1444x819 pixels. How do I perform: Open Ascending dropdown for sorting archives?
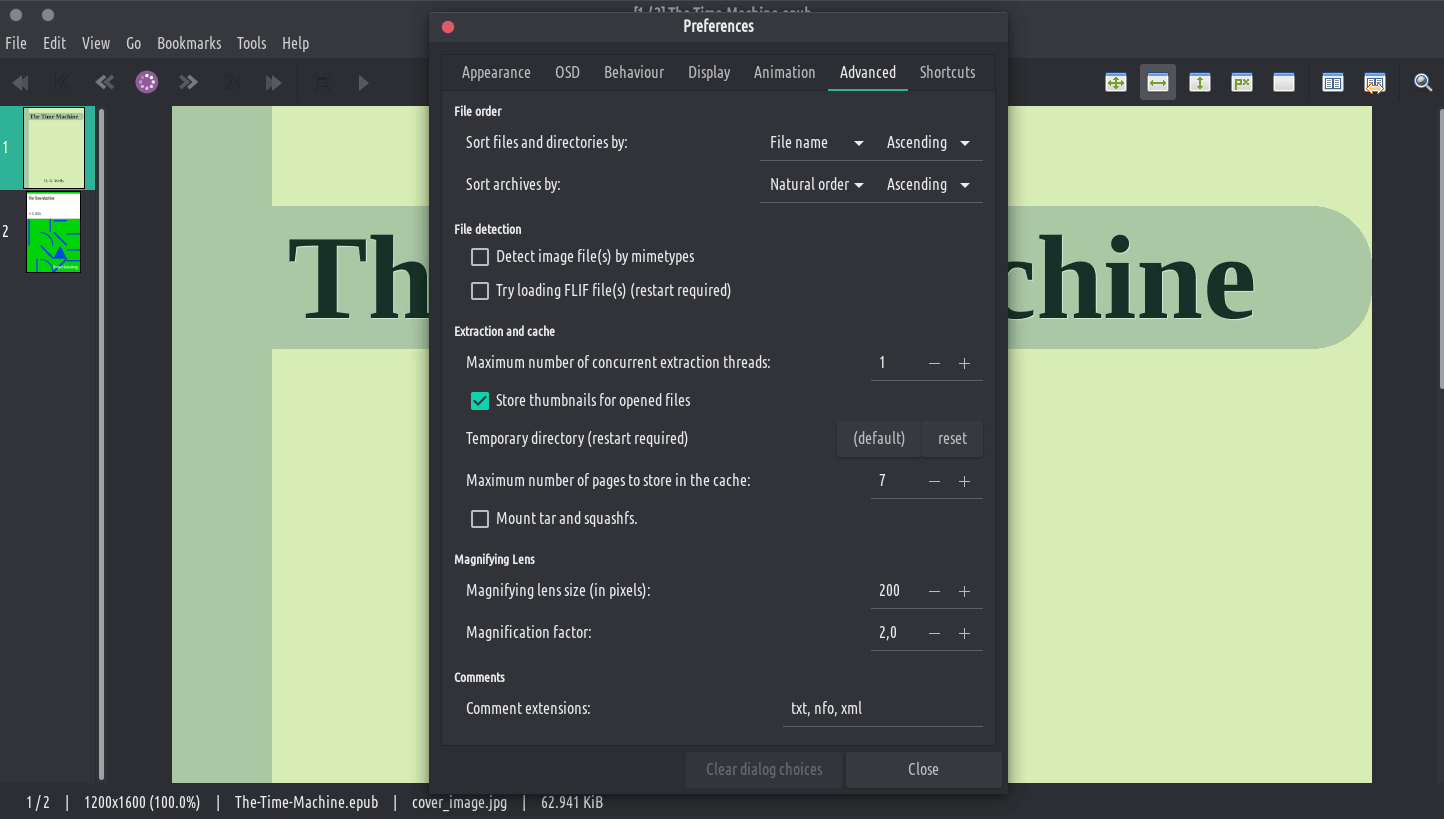(927, 185)
